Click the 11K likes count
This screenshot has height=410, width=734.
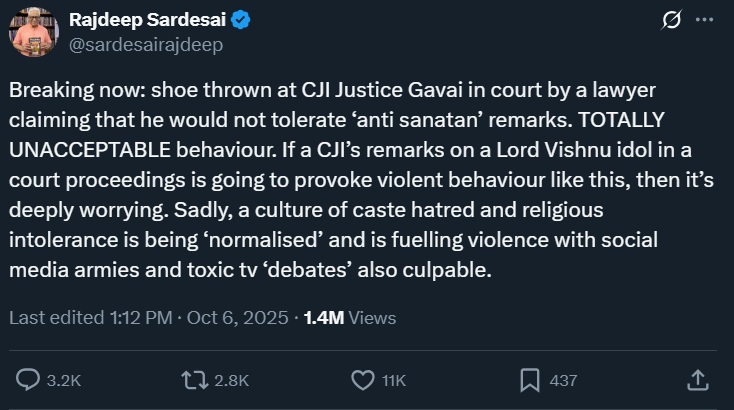click(x=394, y=381)
